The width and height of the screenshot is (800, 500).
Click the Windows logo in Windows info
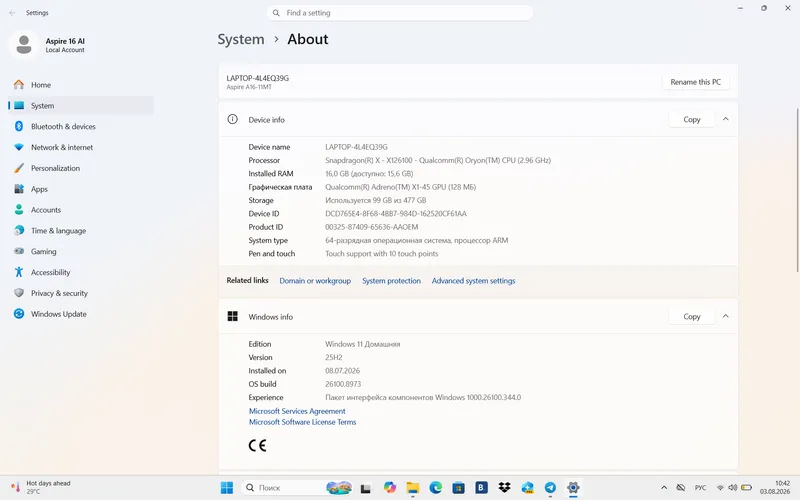(x=233, y=317)
